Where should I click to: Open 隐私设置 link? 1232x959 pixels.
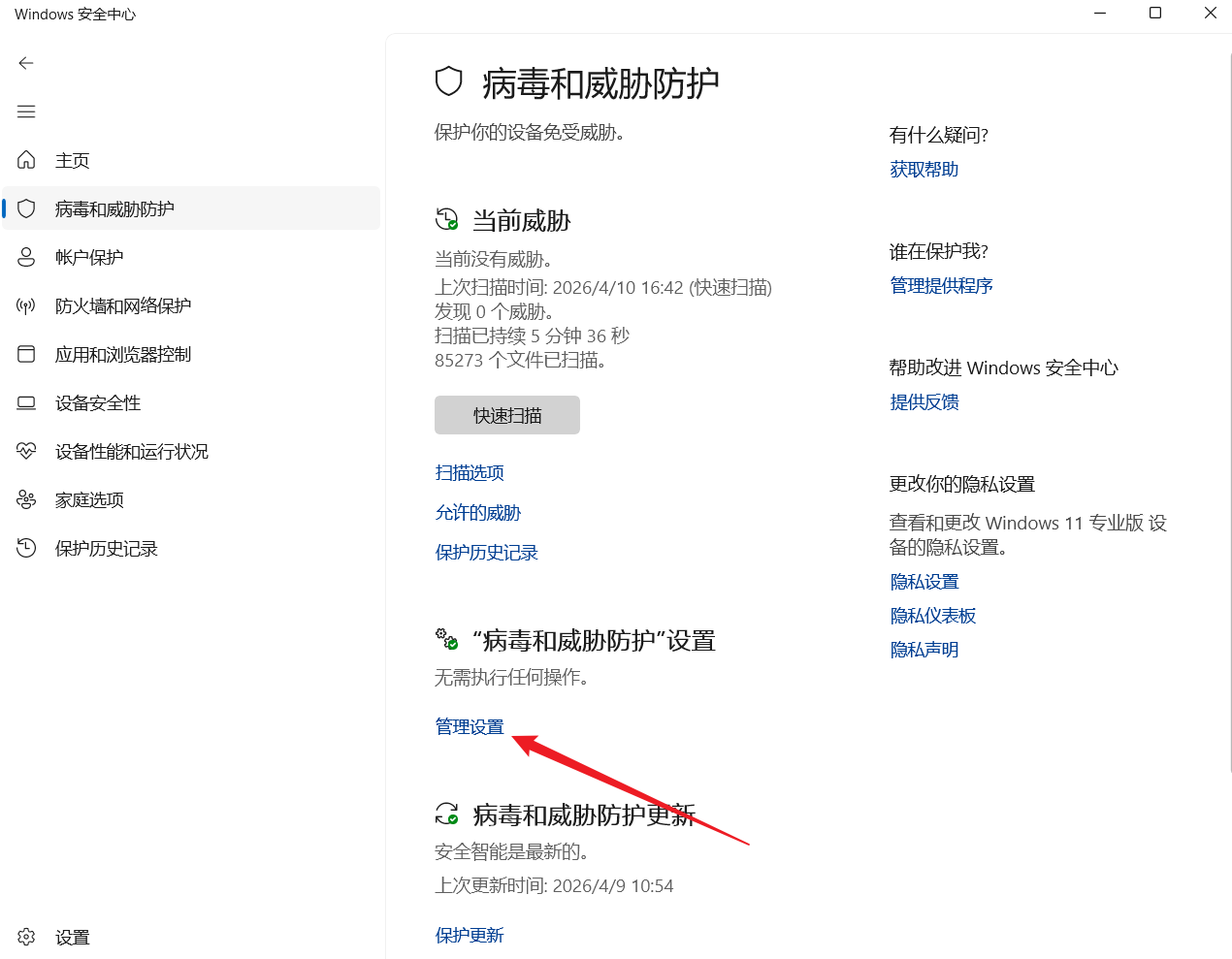pos(924,581)
